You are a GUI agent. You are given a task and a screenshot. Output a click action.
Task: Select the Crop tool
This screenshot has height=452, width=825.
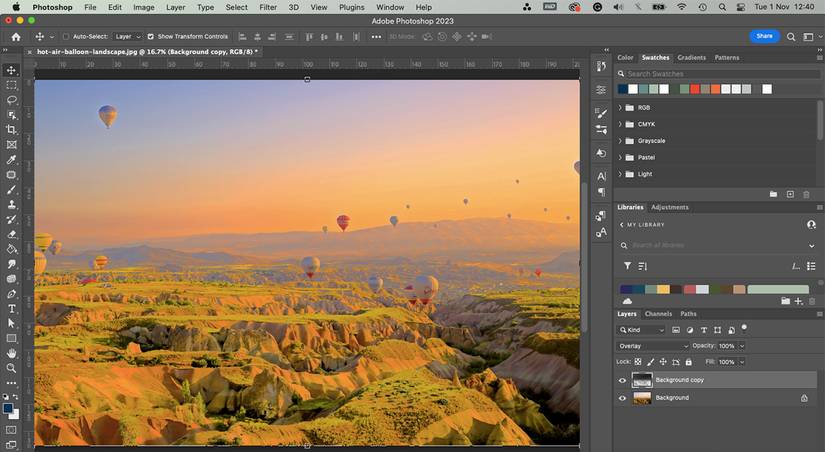pyautogui.click(x=11, y=129)
